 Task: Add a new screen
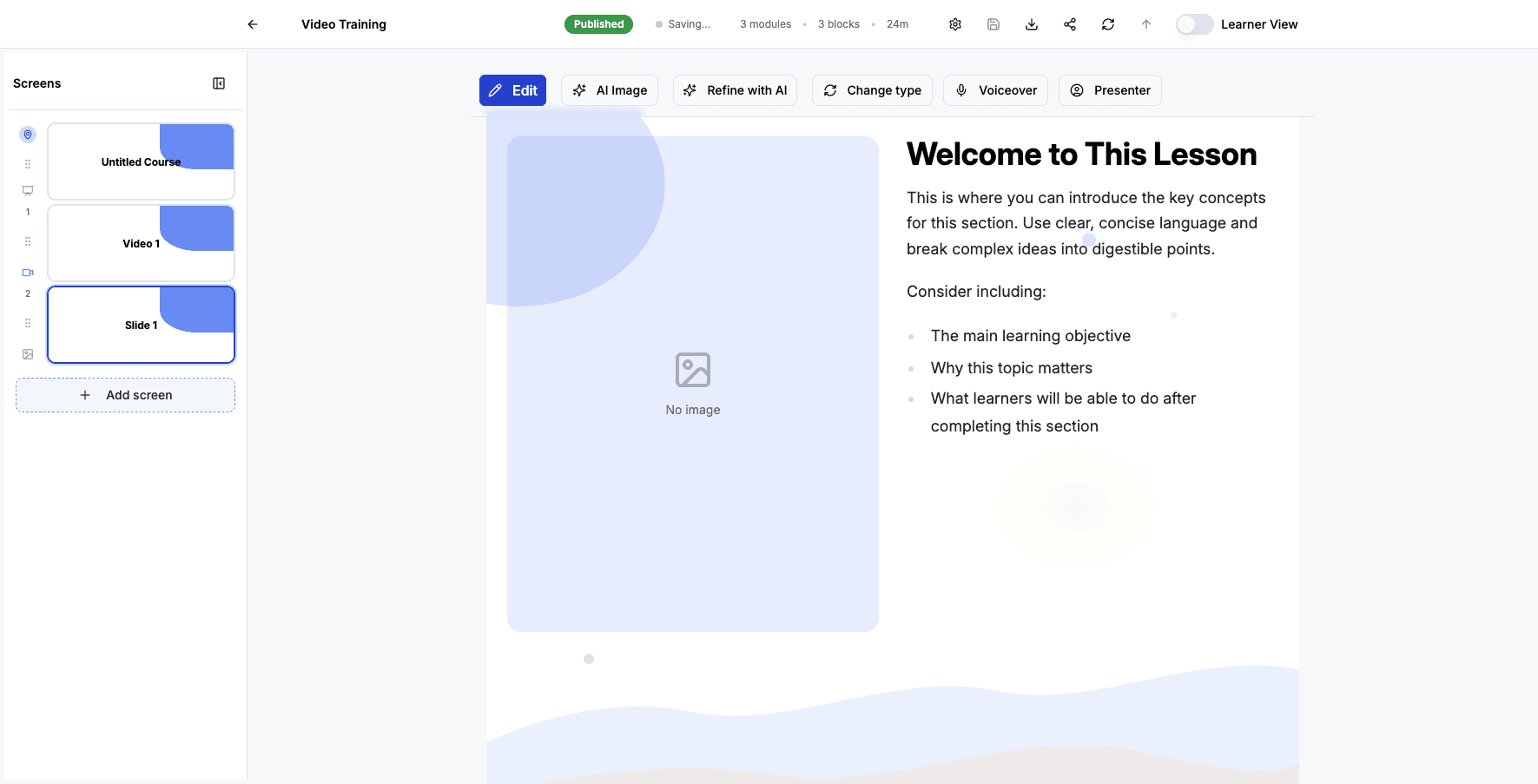click(x=125, y=395)
